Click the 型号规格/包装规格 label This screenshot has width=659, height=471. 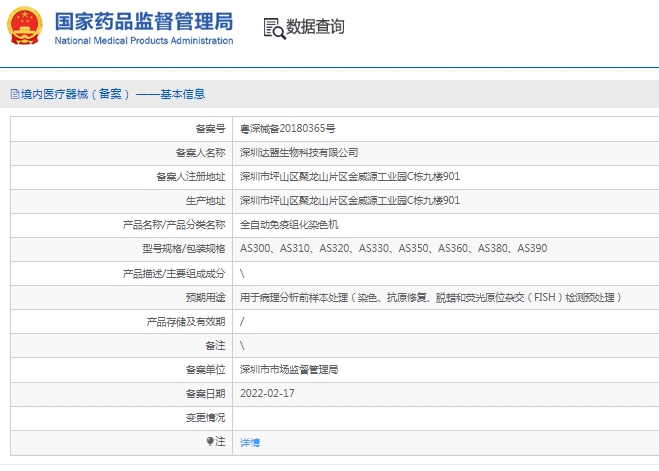[184, 248]
